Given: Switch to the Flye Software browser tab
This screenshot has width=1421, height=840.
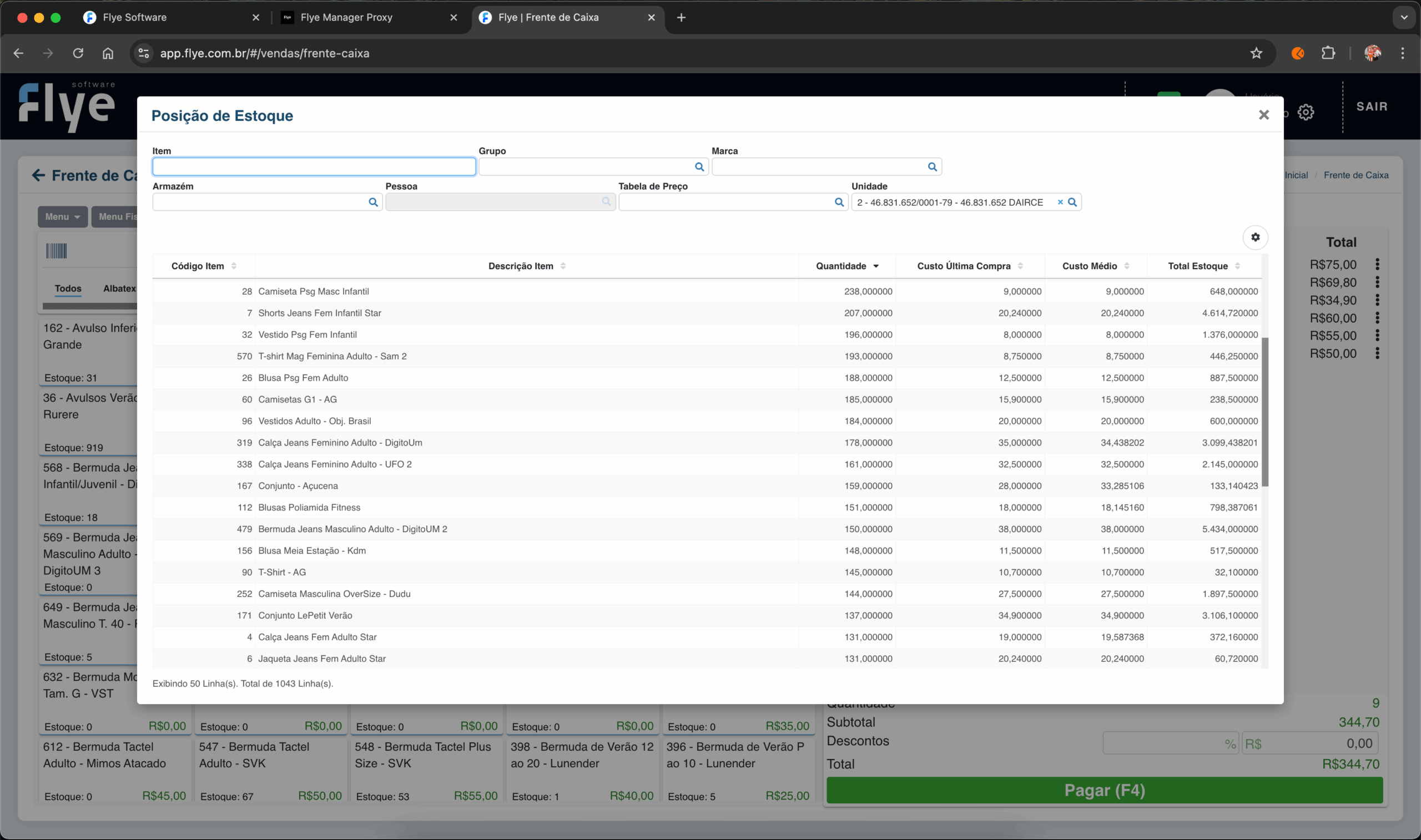Looking at the screenshot, I should (x=135, y=18).
